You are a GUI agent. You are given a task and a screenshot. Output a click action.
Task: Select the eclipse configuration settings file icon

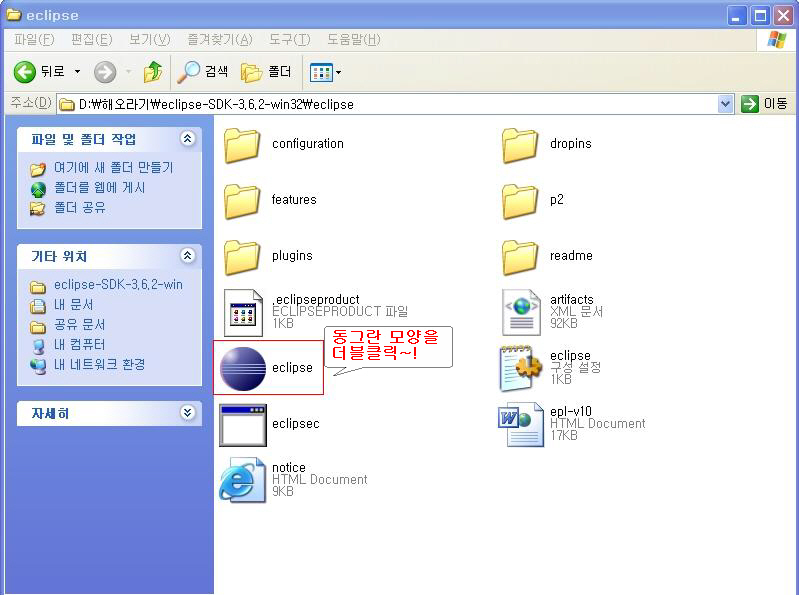[521, 369]
